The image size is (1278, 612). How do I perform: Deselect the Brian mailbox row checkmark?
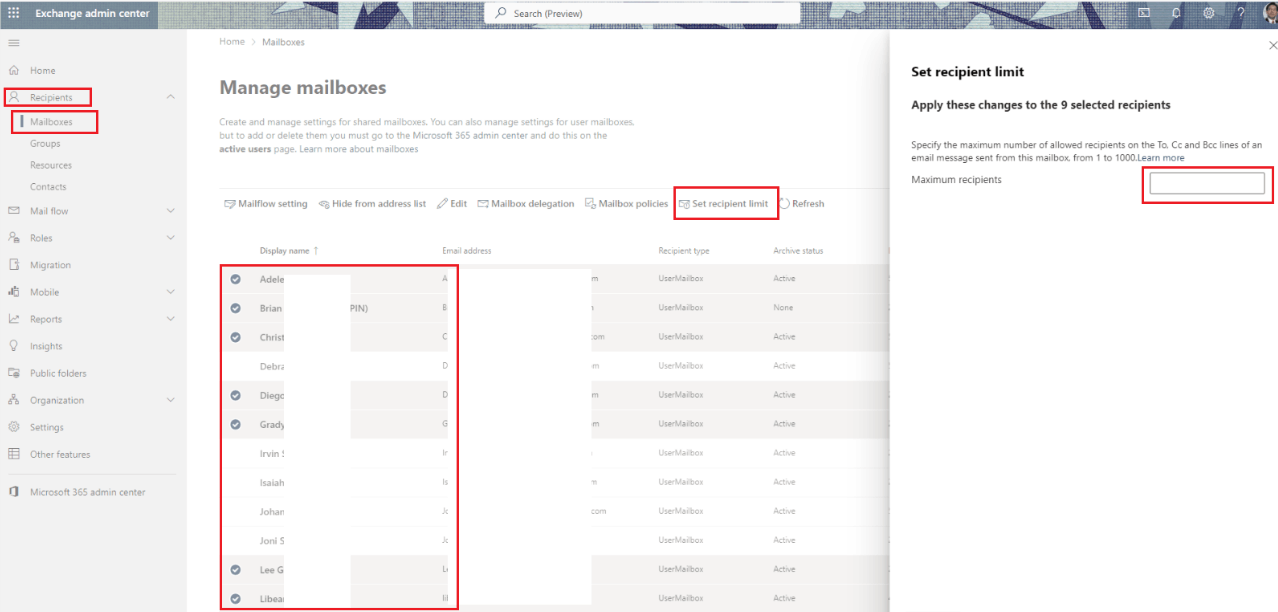(x=236, y=308)
